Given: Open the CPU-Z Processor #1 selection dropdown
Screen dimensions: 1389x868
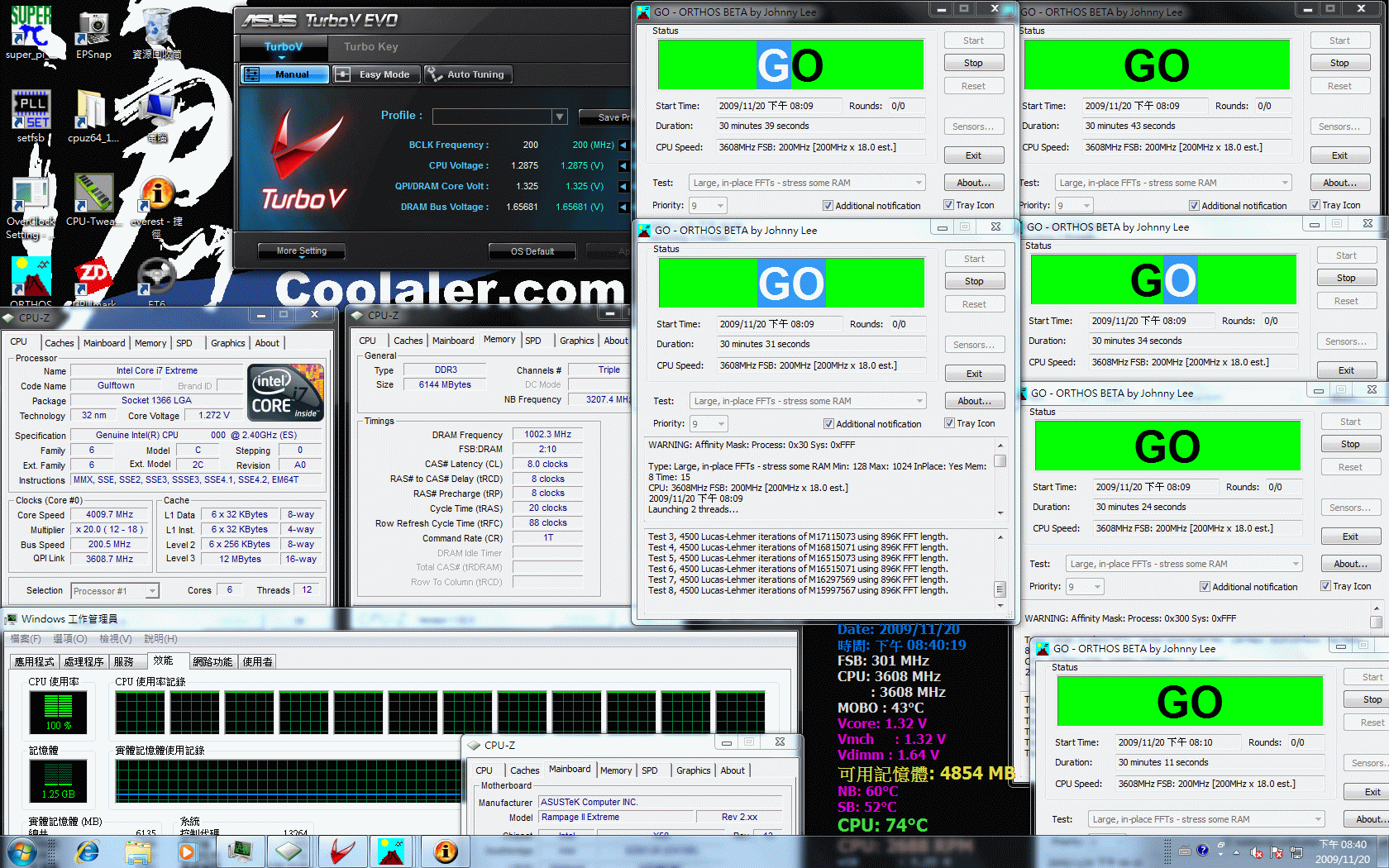Looking at the screenshot, I should coord(115,591).
